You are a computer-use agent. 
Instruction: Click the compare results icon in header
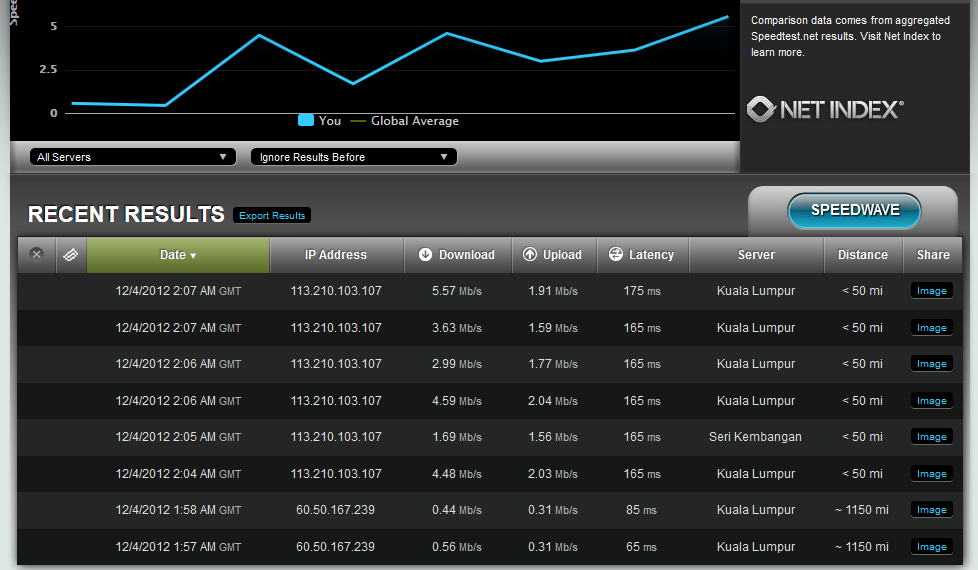(70, 255)
